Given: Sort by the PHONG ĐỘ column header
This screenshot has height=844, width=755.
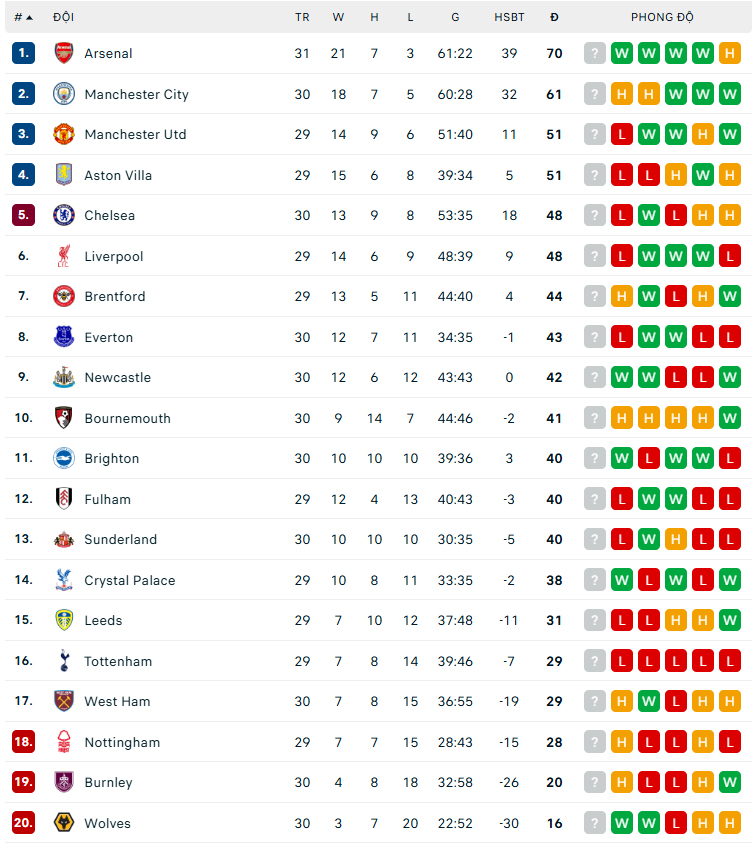Looking at the screenshot, I should point(662,17).
